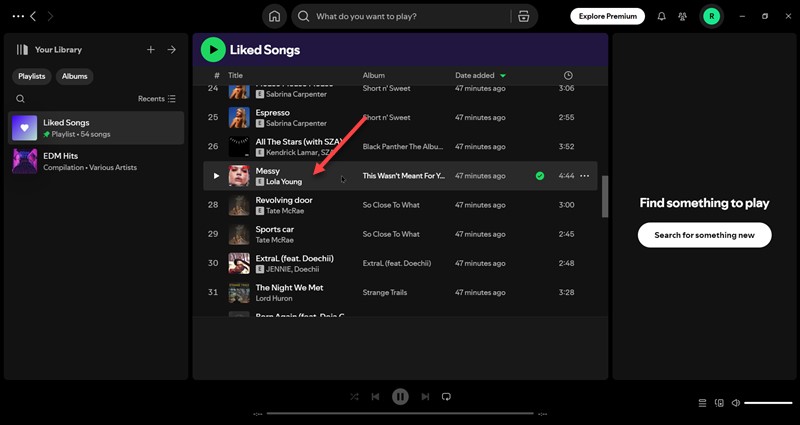Select Liked Songs in the library
Screen dimensions: 800x425
point(96,128)
